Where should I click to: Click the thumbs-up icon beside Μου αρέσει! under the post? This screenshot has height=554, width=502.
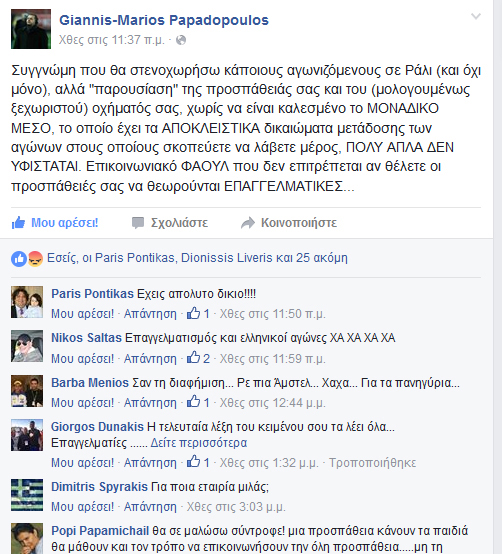click(x=18, y=223)
